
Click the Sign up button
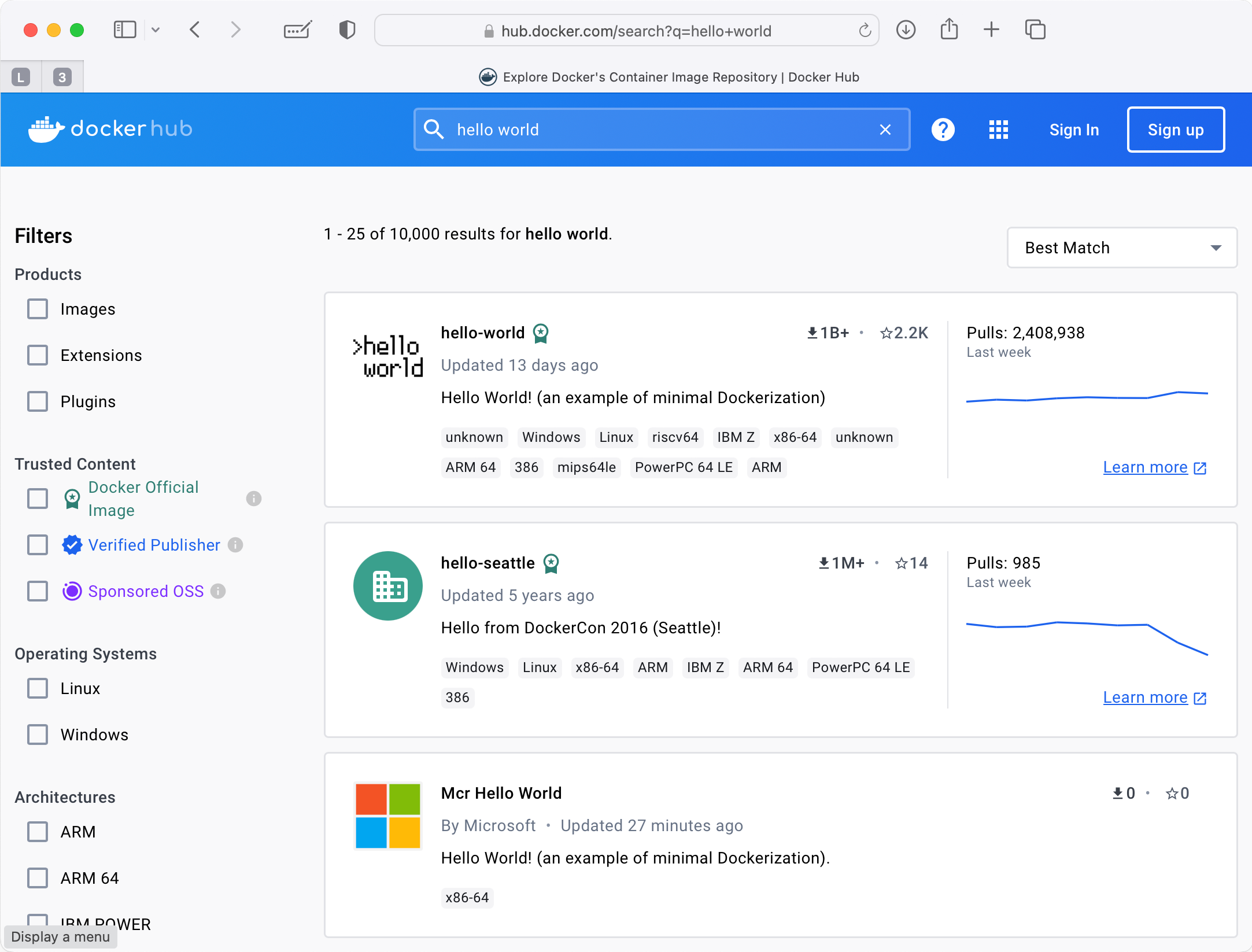(1176, 130)
